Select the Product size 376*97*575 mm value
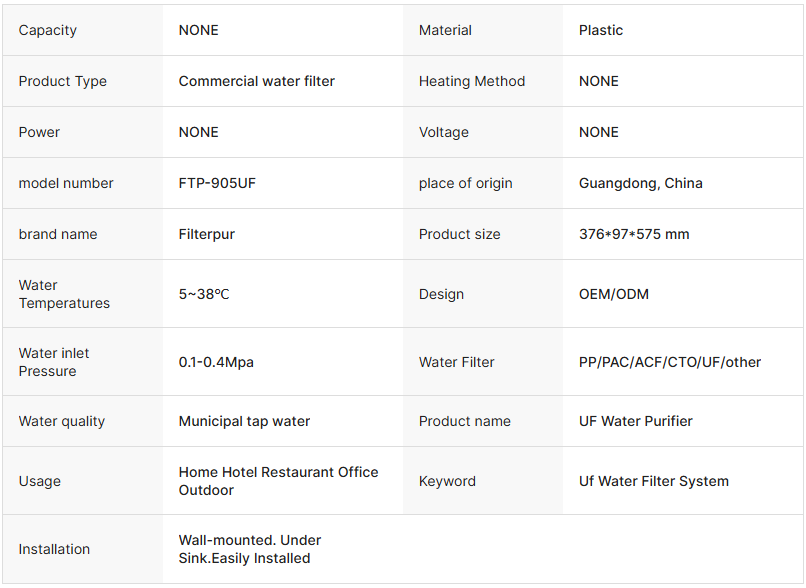Screen dimensions: 806x588 point(633,234)
